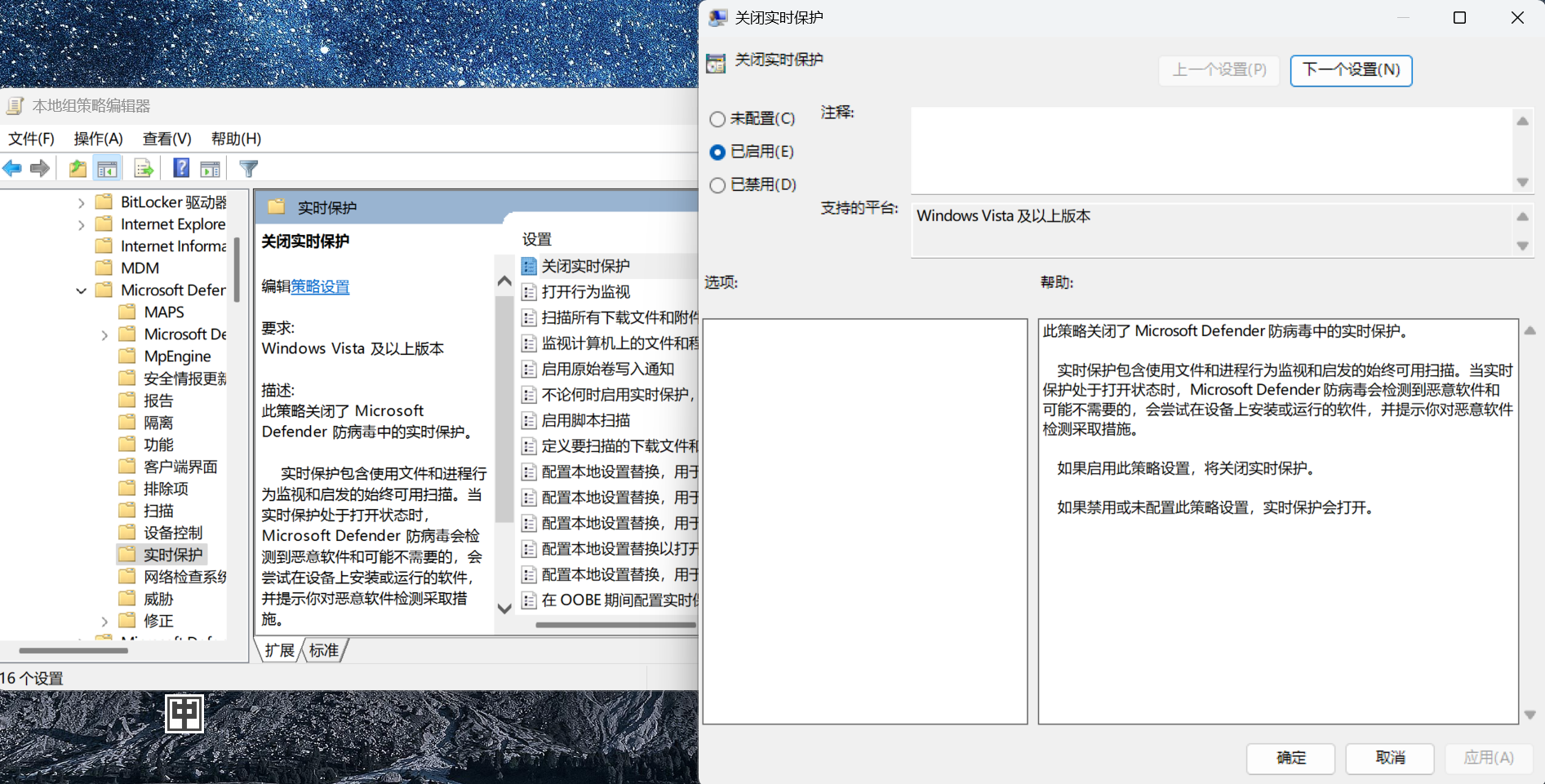Image resolution: width=1545 pixels, height=784 pixels.
Task: Click the tree pane horizontal scrollbar thumb
Action: point(73,650)
